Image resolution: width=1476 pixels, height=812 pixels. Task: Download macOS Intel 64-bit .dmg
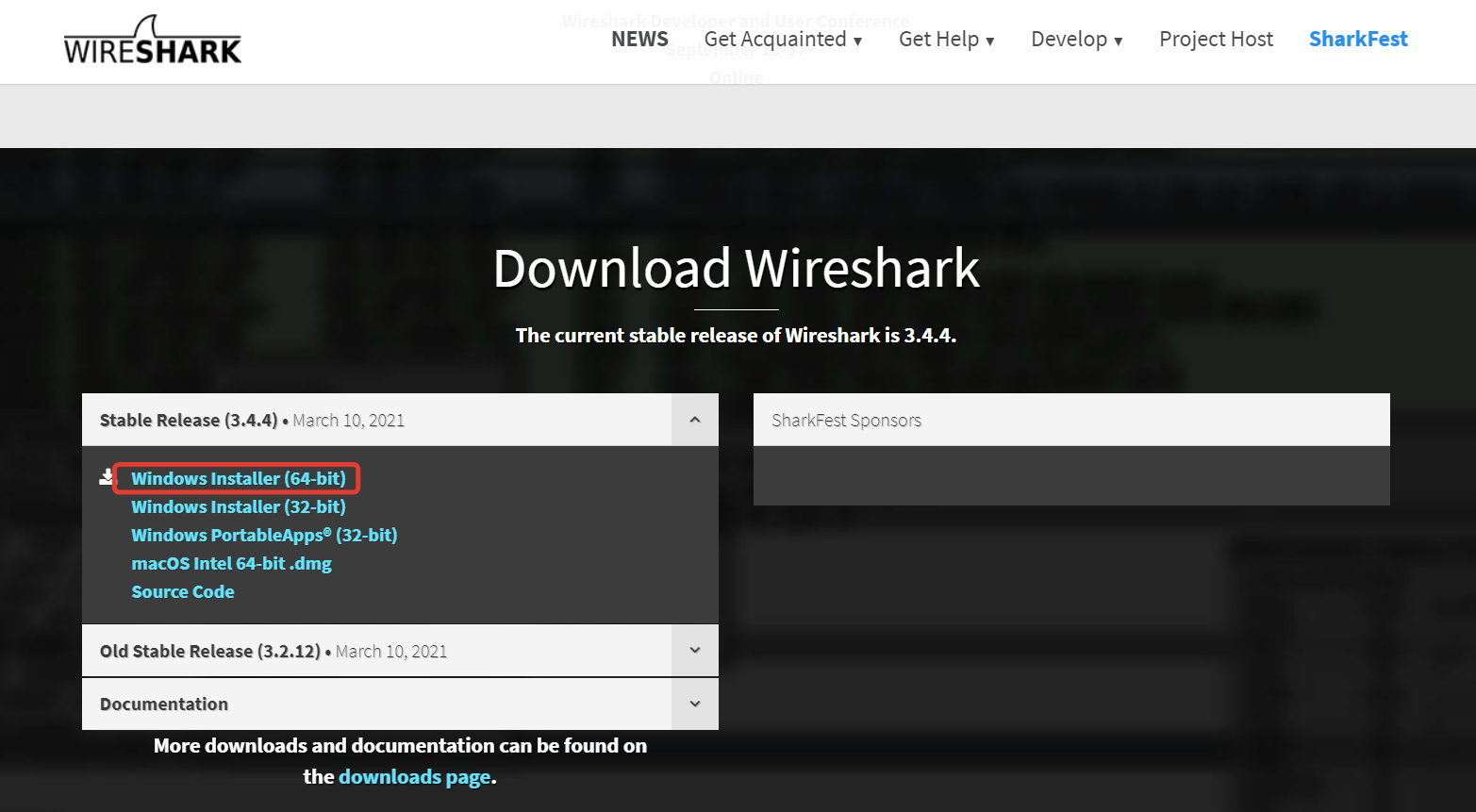click(231, 563)
